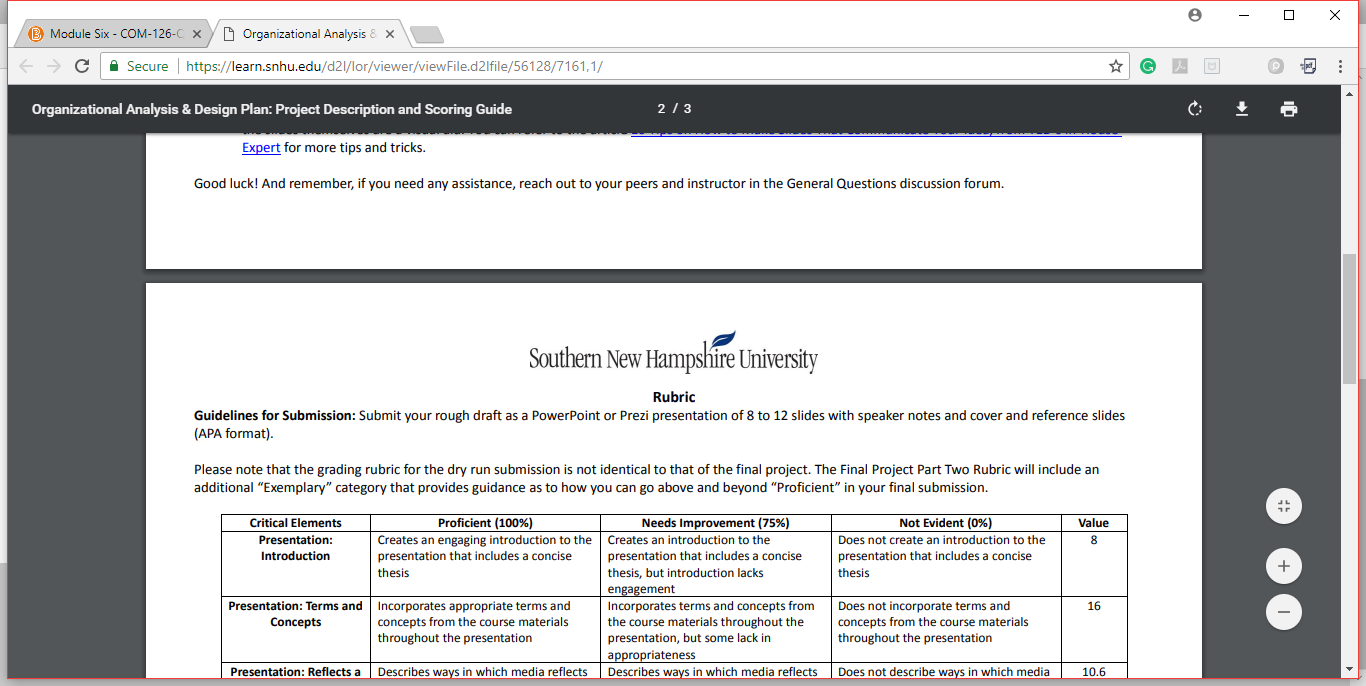The image size is (1366, 686).
Task: Open the Chrome three-dot menu
Action: [x=1340, y=66]
